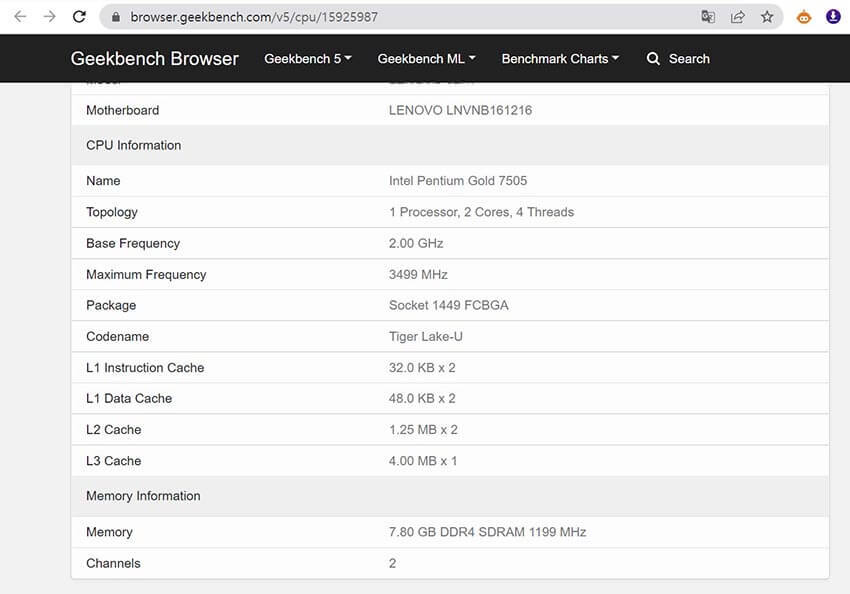
Task: Click the L2 Cache label
Action: 114,430
